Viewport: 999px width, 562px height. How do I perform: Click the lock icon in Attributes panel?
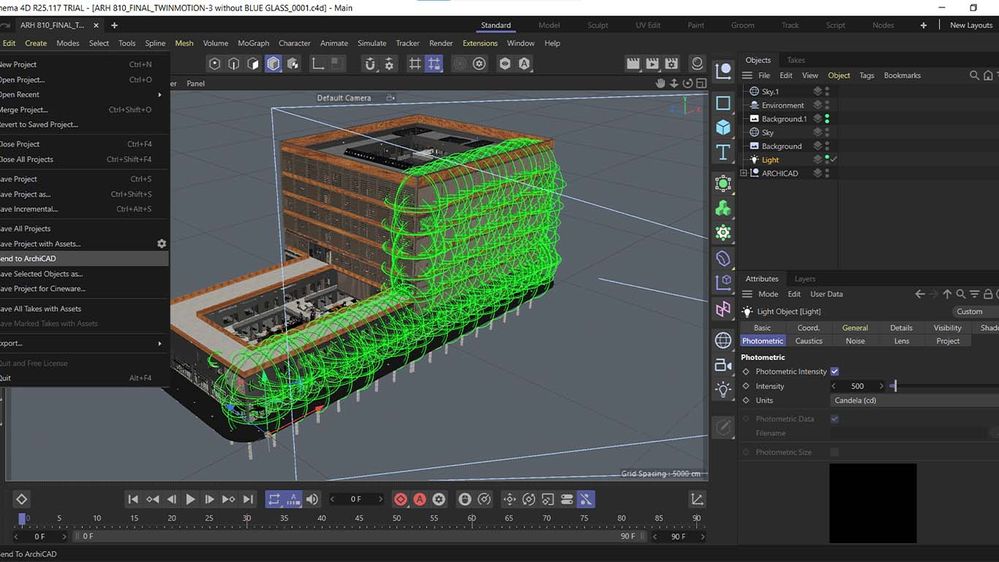tap(988, 294)
